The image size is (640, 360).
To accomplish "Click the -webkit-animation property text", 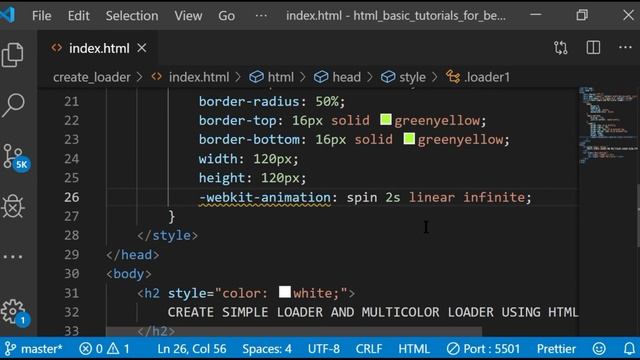I will 265,197.
